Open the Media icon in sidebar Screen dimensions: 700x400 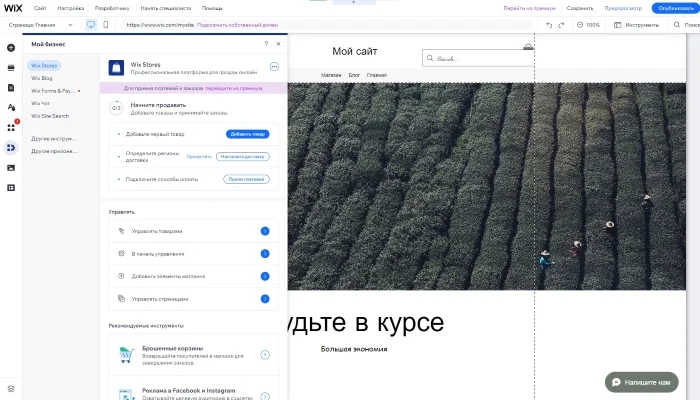tap(11, 168)
